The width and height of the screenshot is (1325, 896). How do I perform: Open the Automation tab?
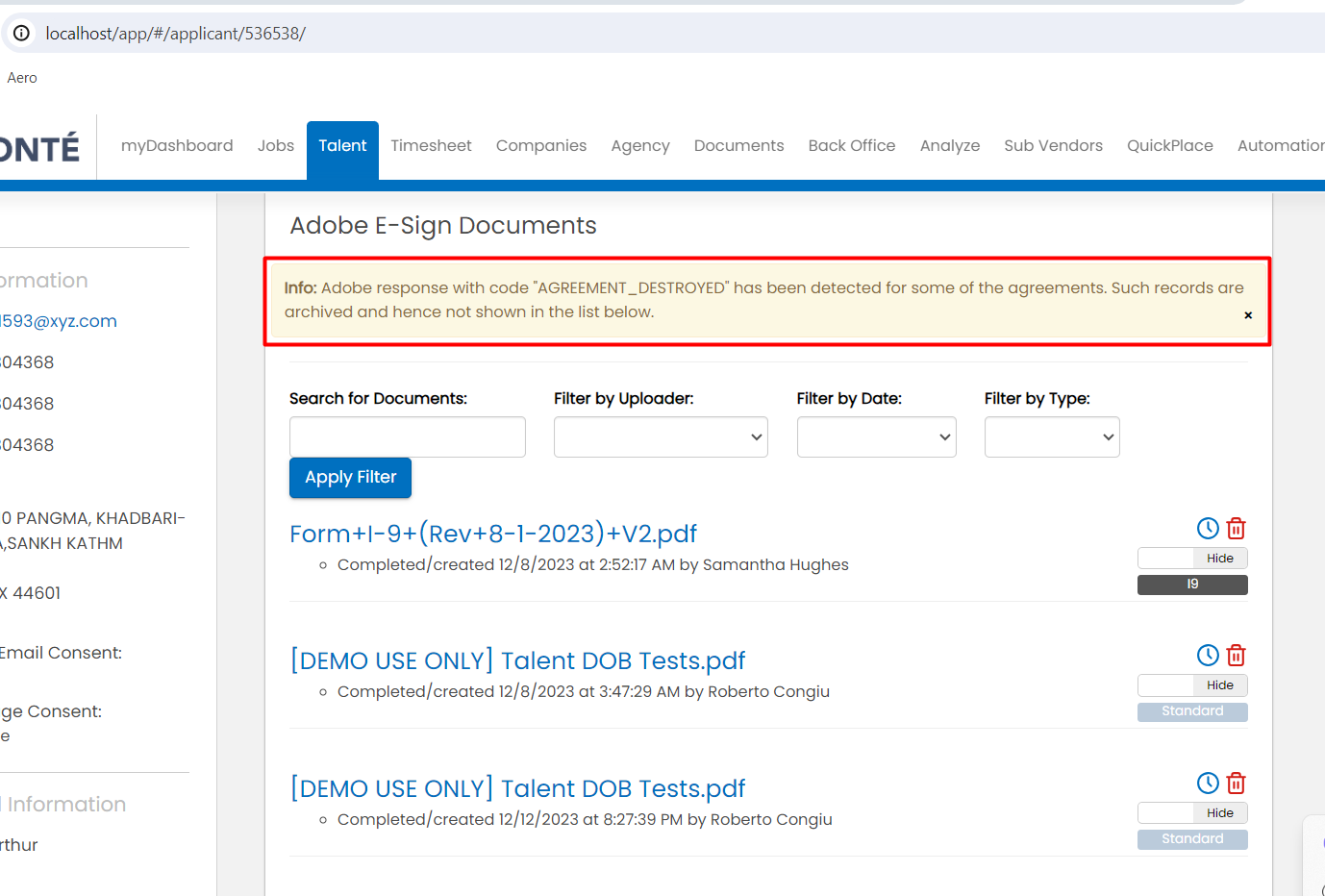pos(1281,146)
